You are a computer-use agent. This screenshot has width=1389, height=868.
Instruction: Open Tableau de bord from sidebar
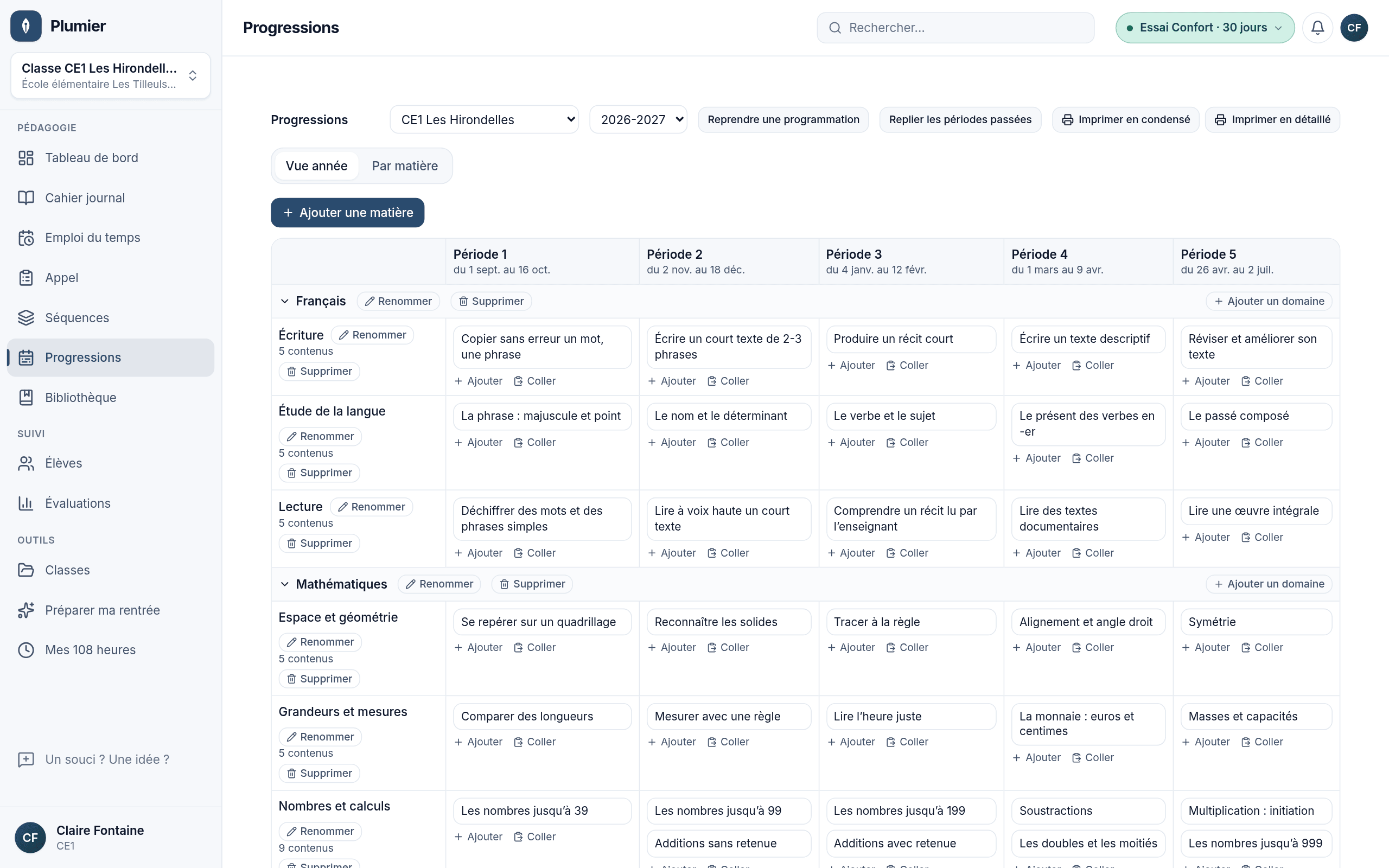(x=110, y=158)
